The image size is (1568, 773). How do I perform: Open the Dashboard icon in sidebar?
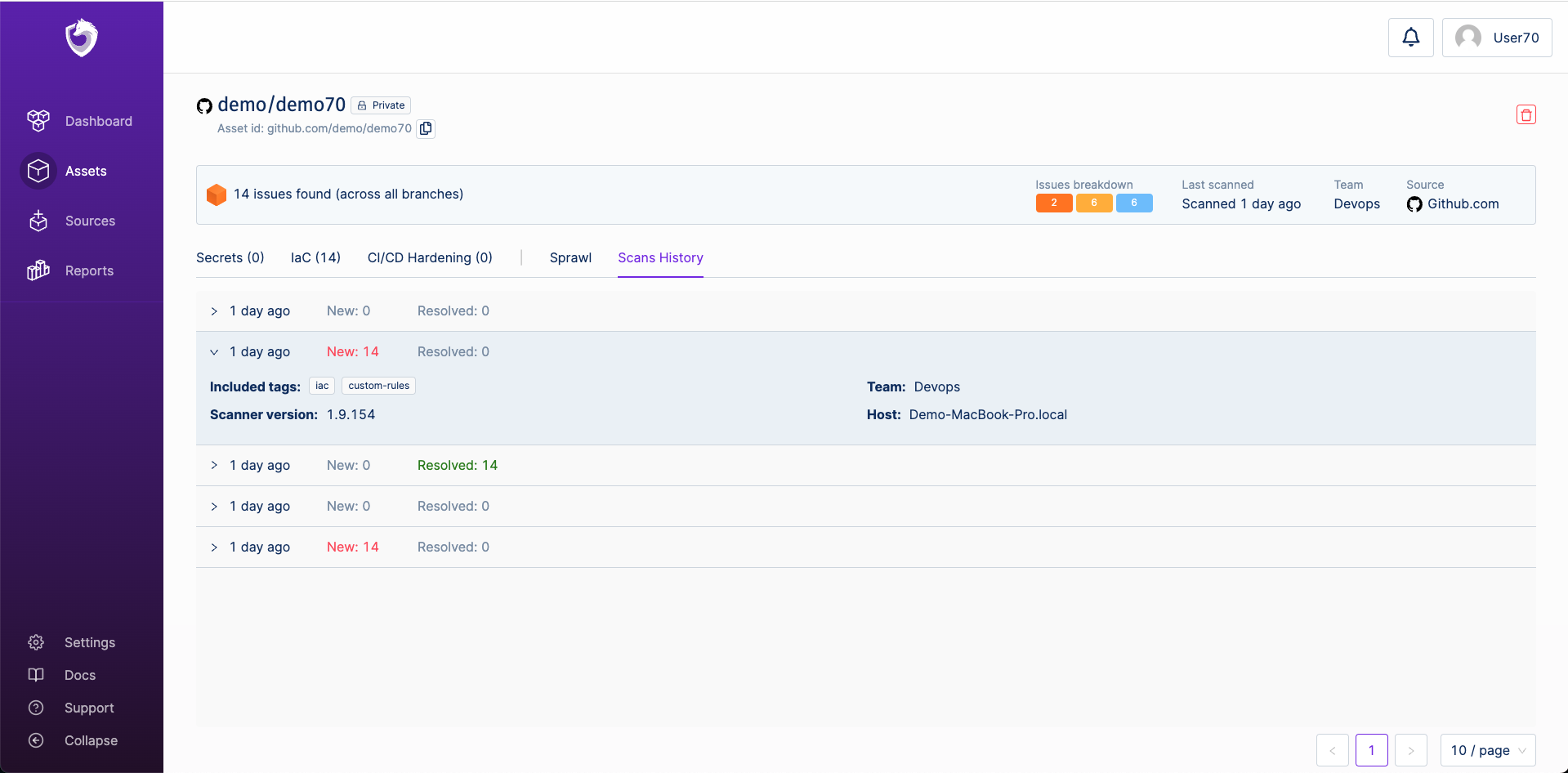(x=38, y=121)
